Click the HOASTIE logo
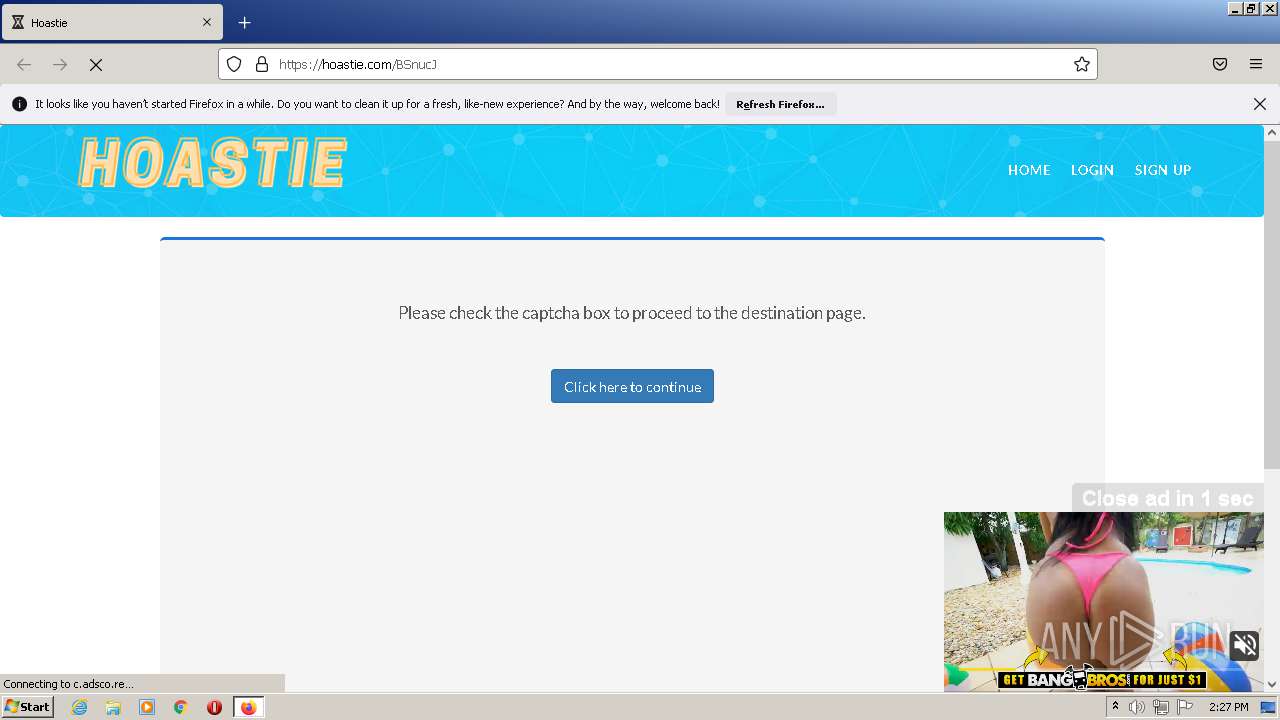 tap(213, 164)
